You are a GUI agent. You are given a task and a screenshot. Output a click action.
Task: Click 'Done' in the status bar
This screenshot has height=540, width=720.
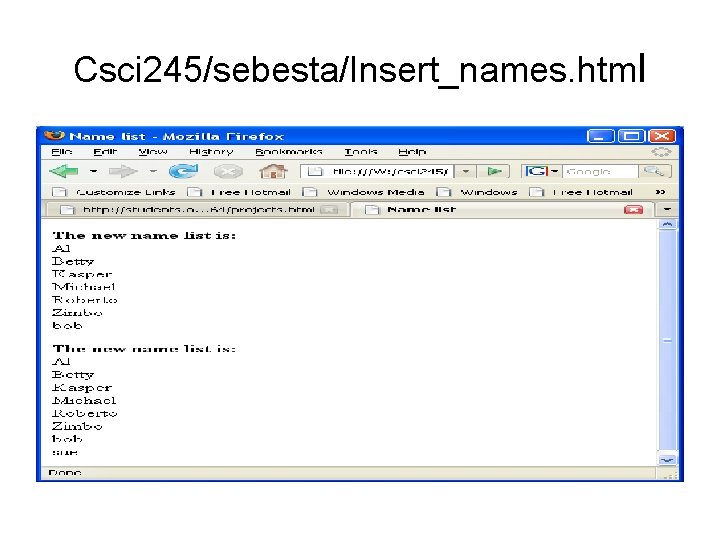(x=65, y=472)
